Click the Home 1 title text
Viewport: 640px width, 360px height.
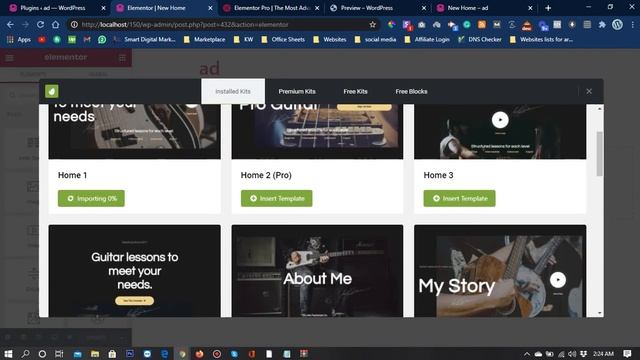[x=72, y=175]
